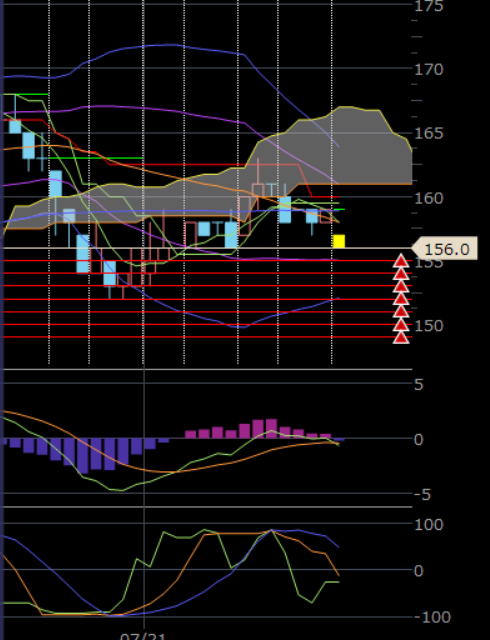
Task: Click the -5 label on the MACD axis
Action: click(x=422, y=495)
